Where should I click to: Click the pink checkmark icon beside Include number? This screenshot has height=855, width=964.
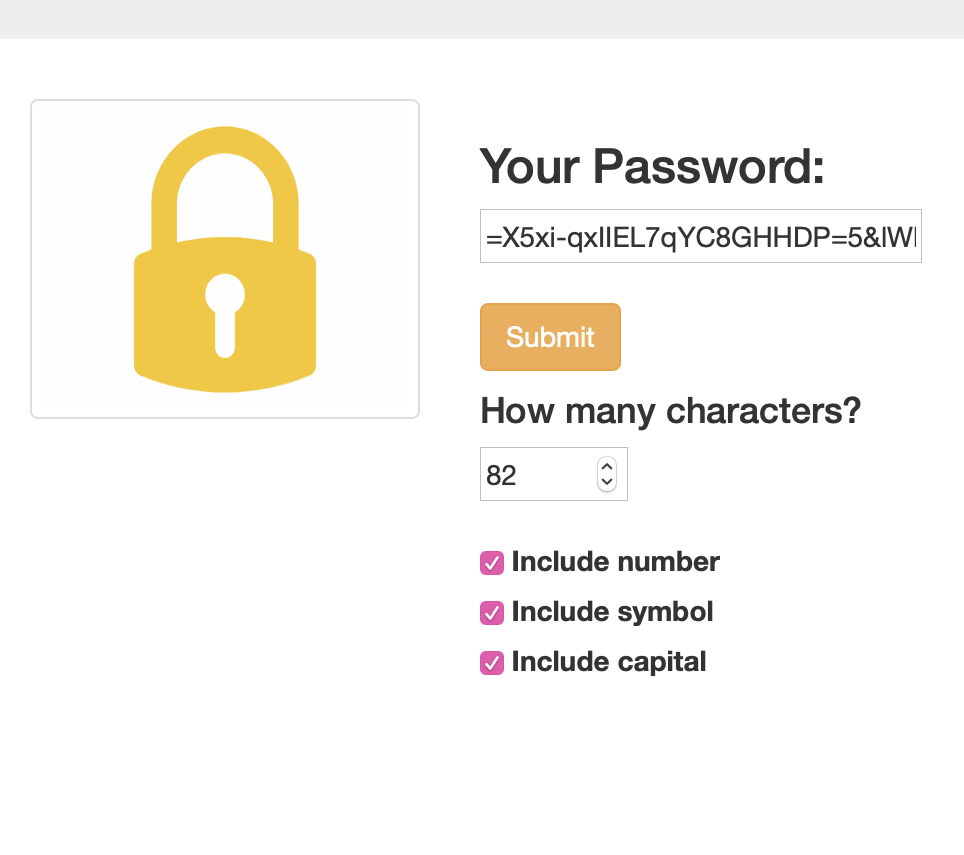(x=491, y=563)
